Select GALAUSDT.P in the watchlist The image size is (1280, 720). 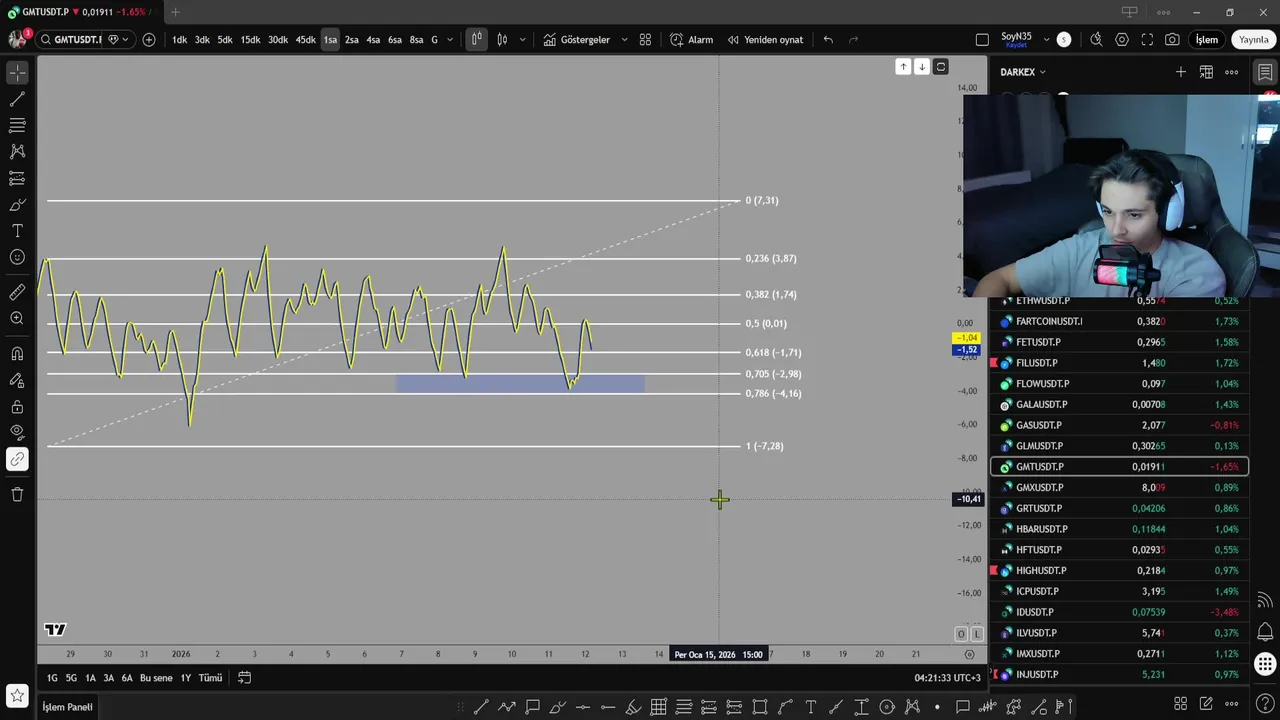[1119, 404]
